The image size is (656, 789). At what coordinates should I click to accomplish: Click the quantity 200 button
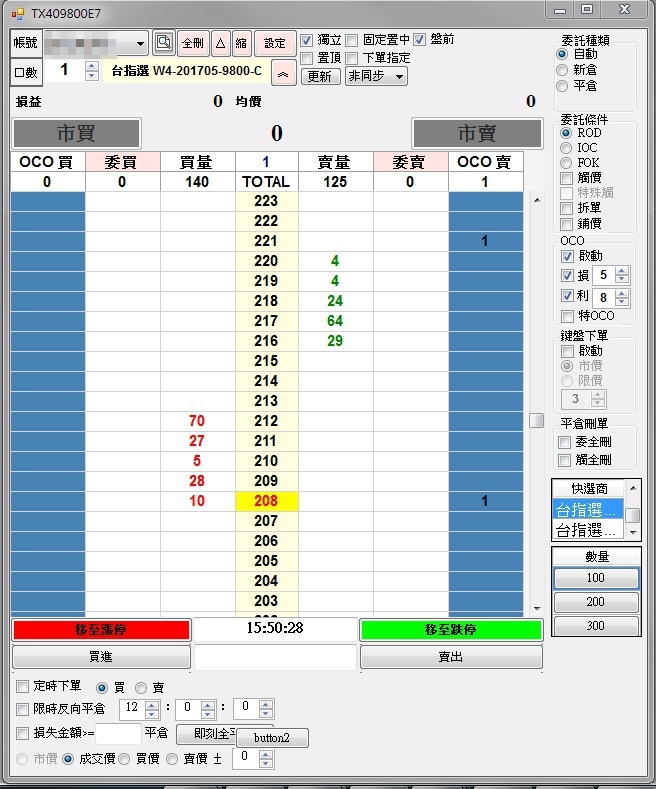pos(596,602)
